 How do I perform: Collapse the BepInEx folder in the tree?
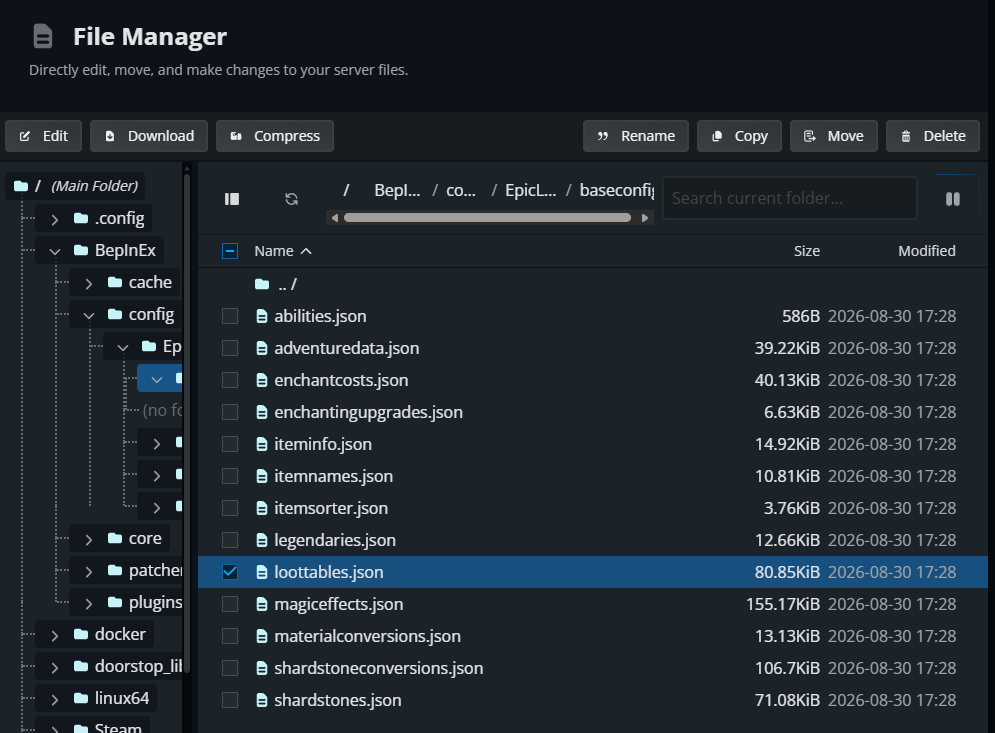coord(55,251)
